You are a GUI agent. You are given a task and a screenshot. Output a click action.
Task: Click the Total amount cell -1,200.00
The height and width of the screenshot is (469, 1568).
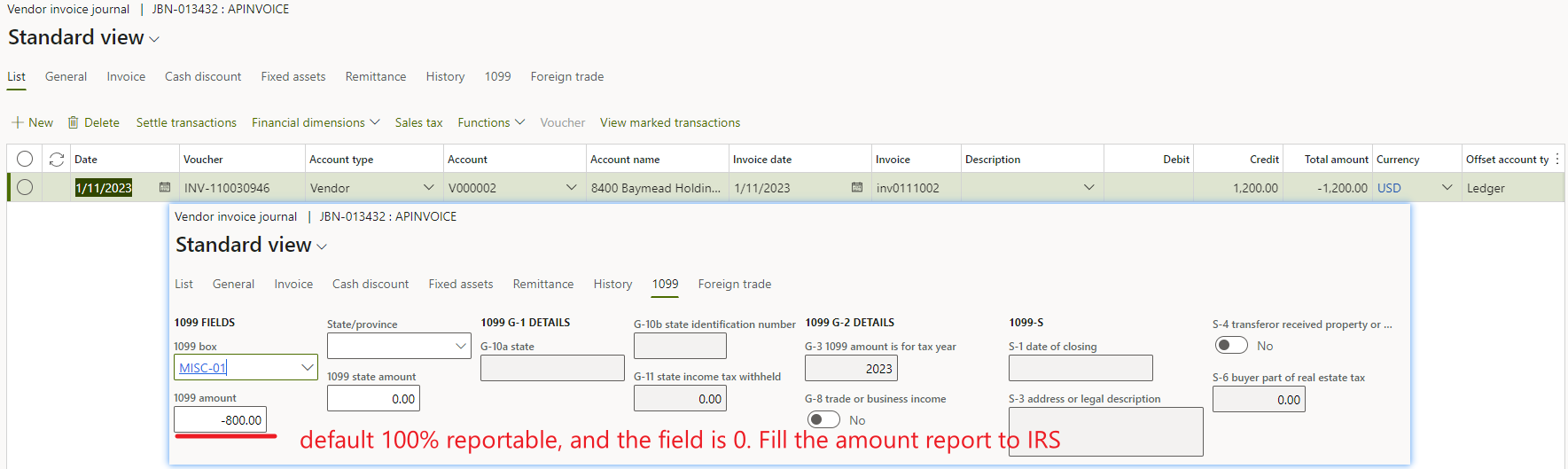[x=1328, y=187]
